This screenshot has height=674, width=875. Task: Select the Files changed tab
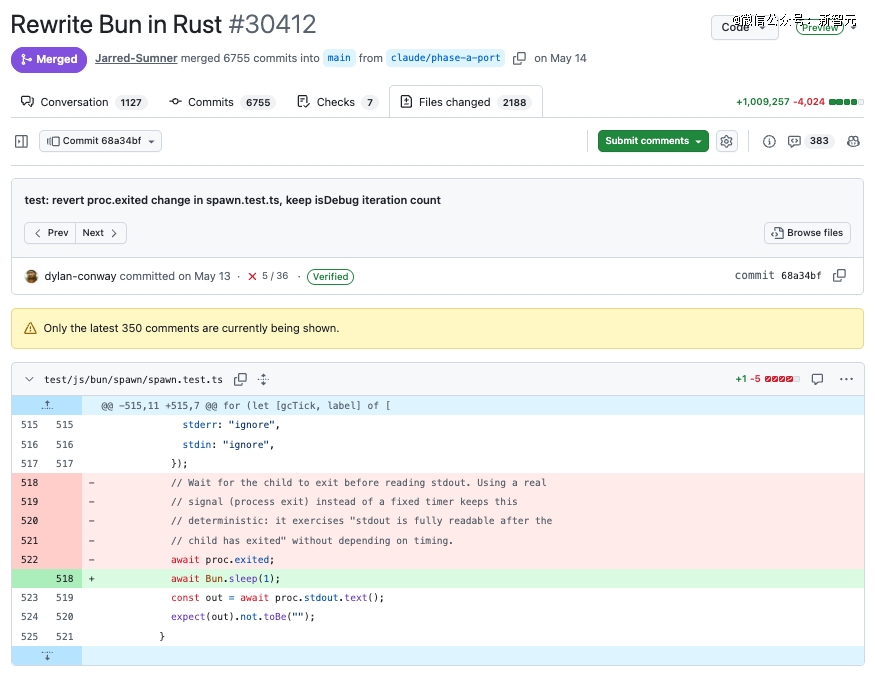465,102
